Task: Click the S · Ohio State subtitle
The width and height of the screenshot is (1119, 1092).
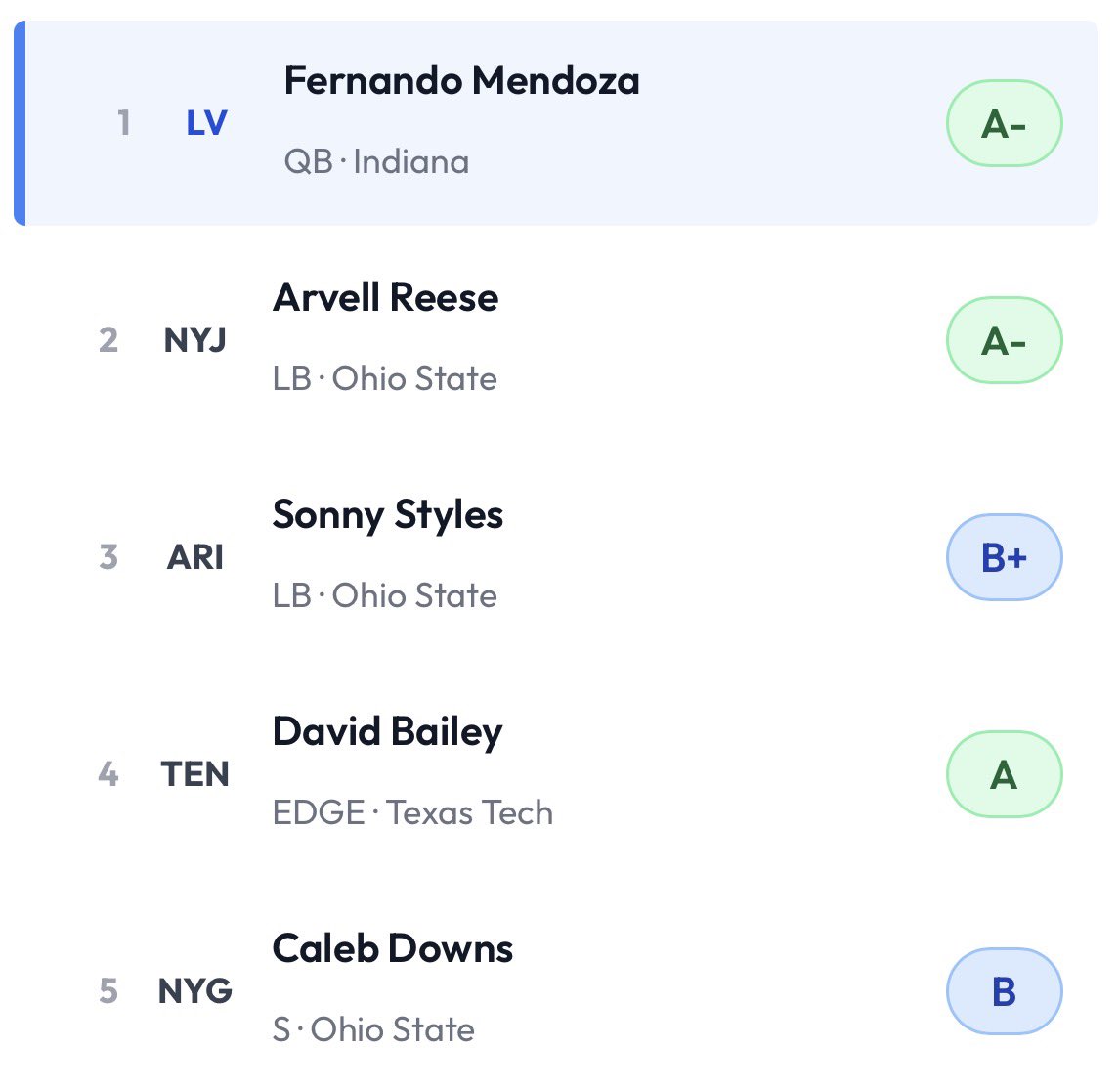Action: coord(373,1029)
